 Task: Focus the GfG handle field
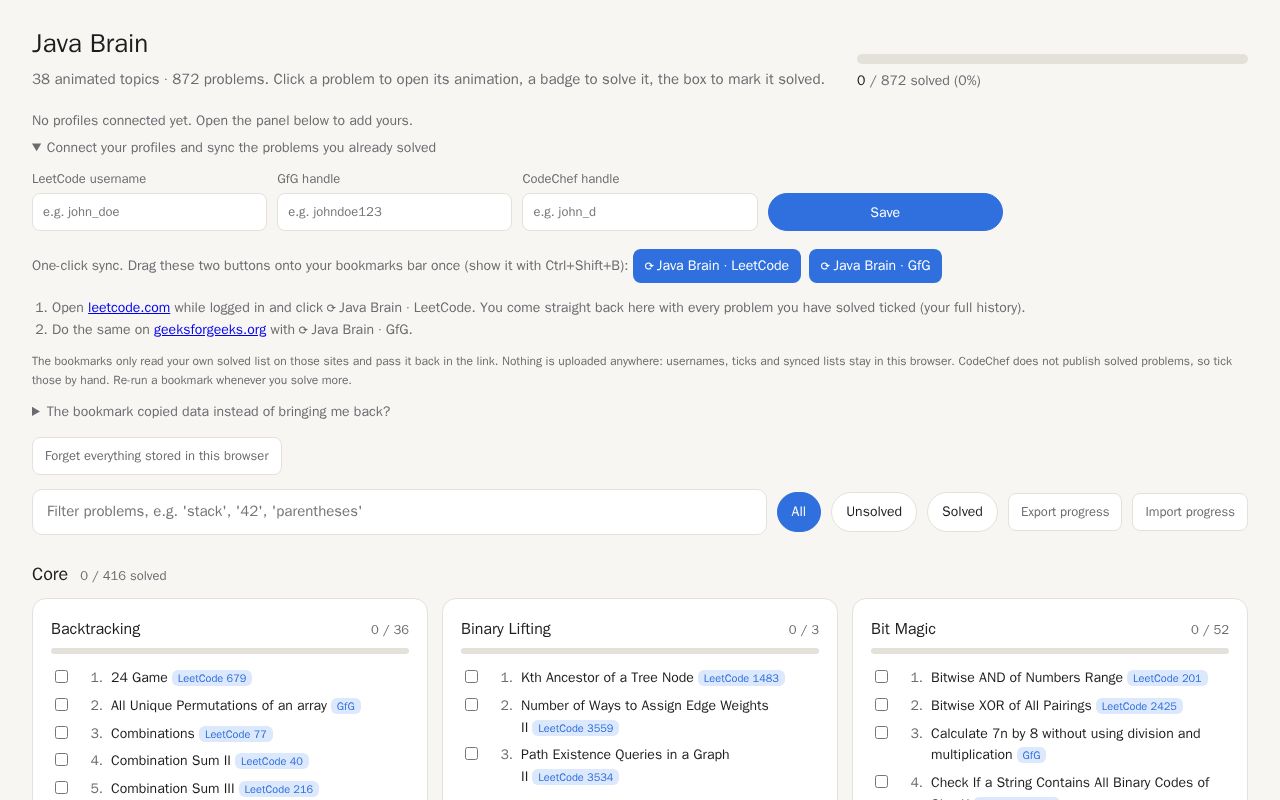click(x=394, y=212)
